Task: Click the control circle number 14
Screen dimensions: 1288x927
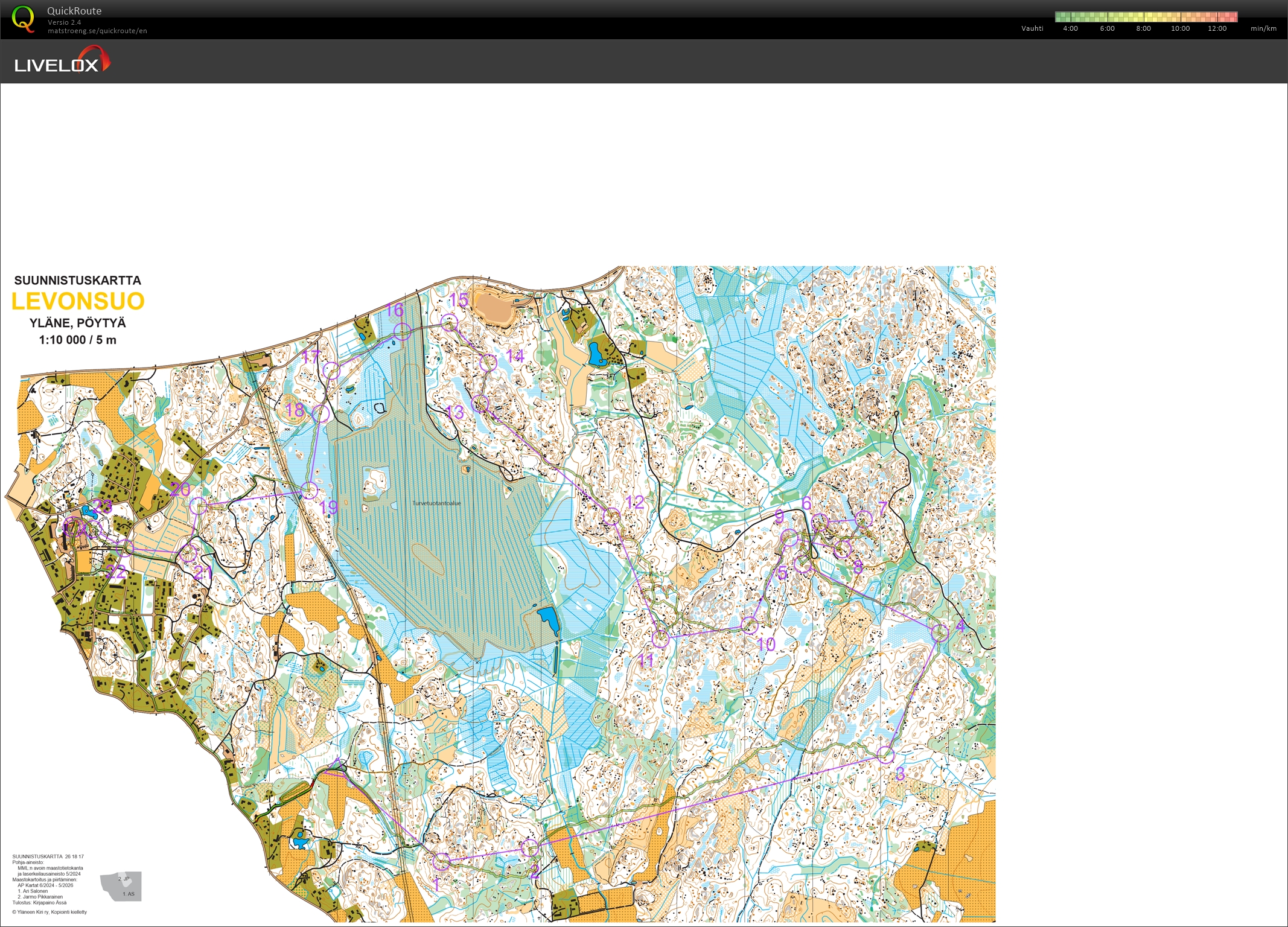Action: click(x=488, y=363)
